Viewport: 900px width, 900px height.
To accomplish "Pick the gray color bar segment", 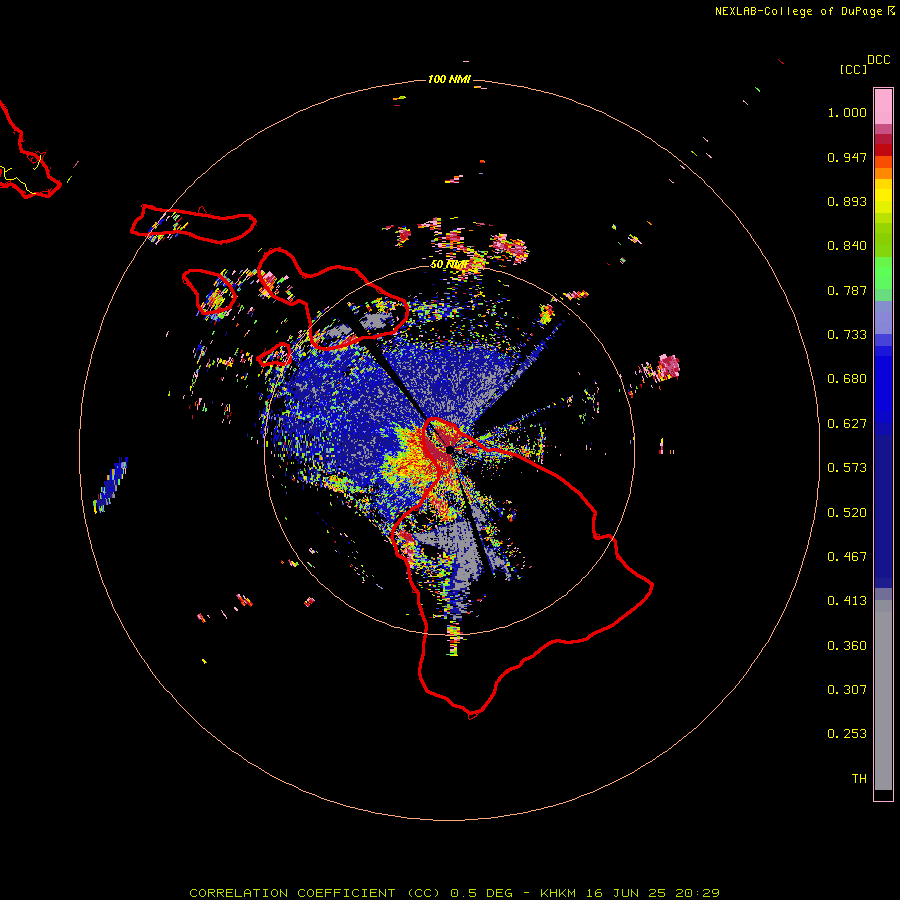I will pyautogui.click(x=883, y=695).
